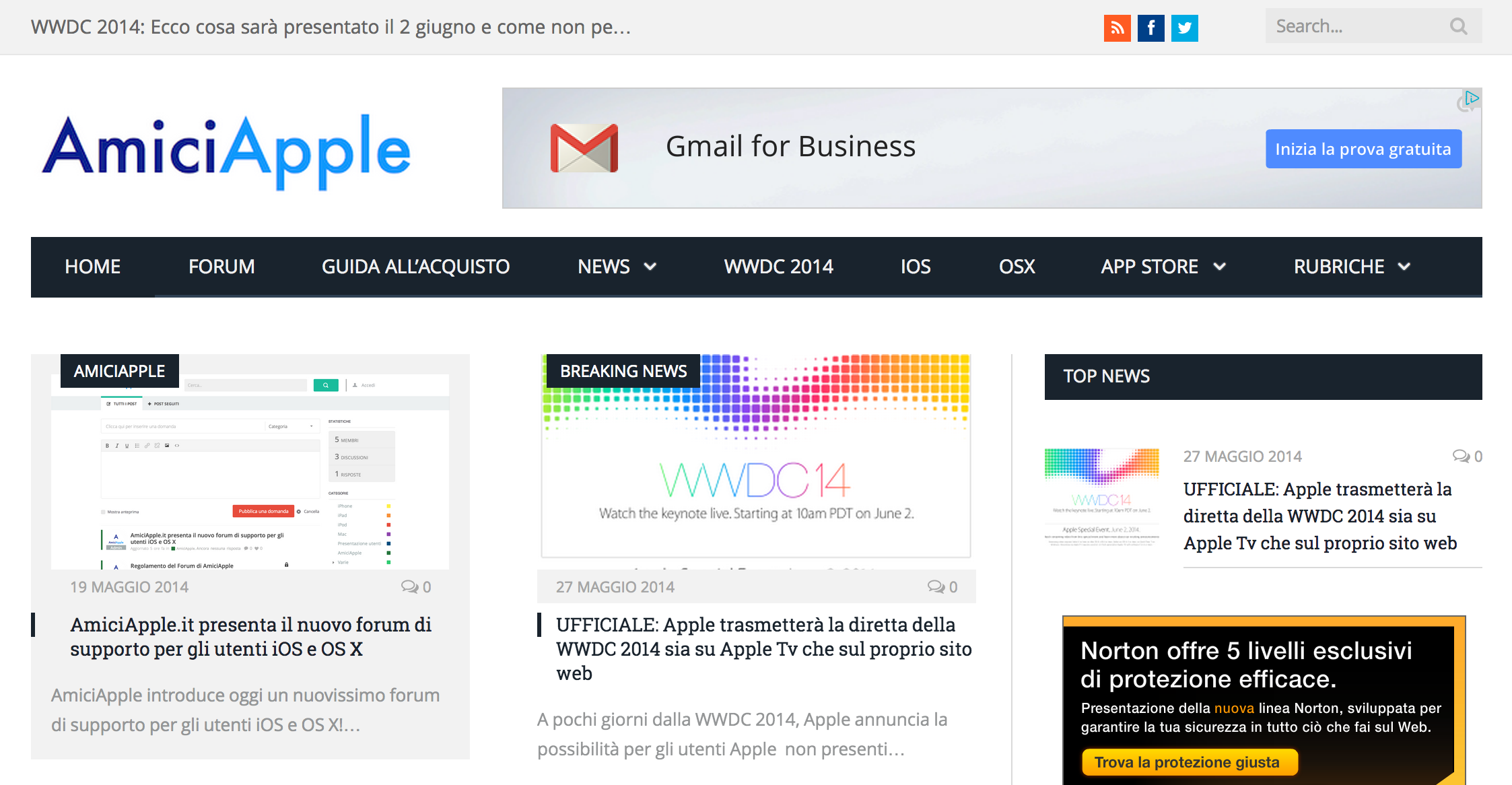Open the Facebook page icon
The height and width of the screenshot is (785, 1512).
(1151, 28)
